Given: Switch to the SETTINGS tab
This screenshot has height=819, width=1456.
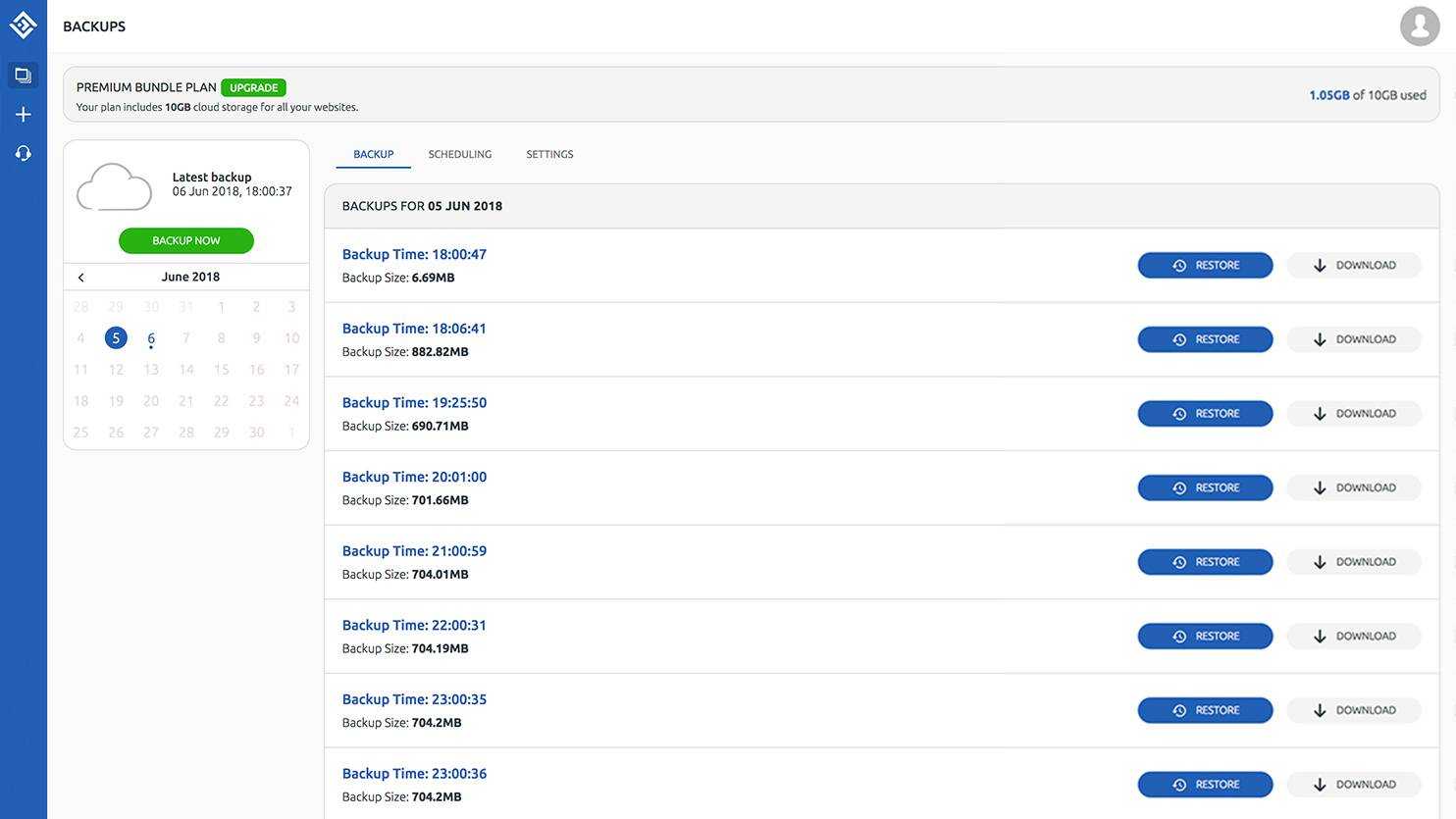Looking at the screenshot, I should (x=549, y=154).
